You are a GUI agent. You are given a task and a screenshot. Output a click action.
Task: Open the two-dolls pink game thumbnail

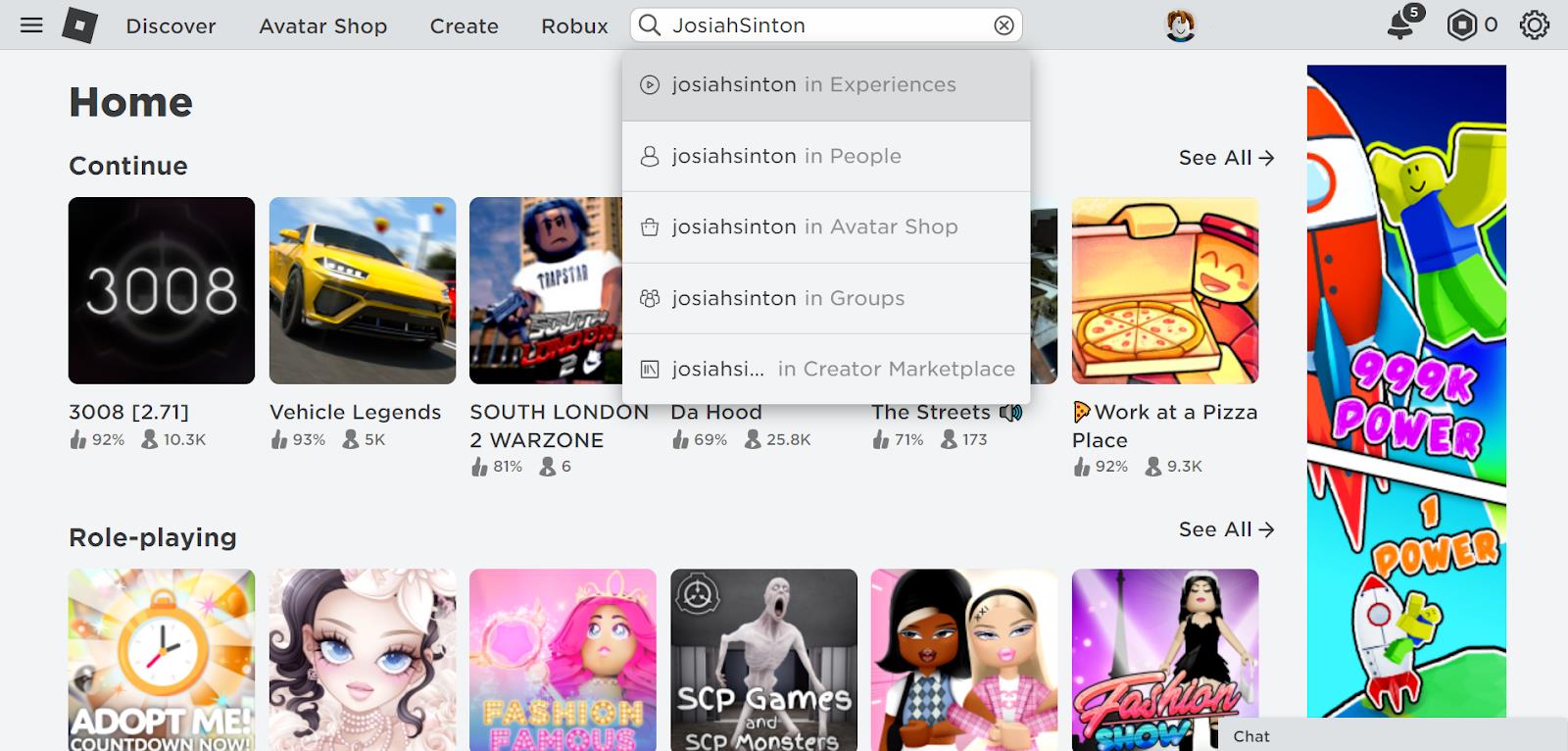point(964,660)
